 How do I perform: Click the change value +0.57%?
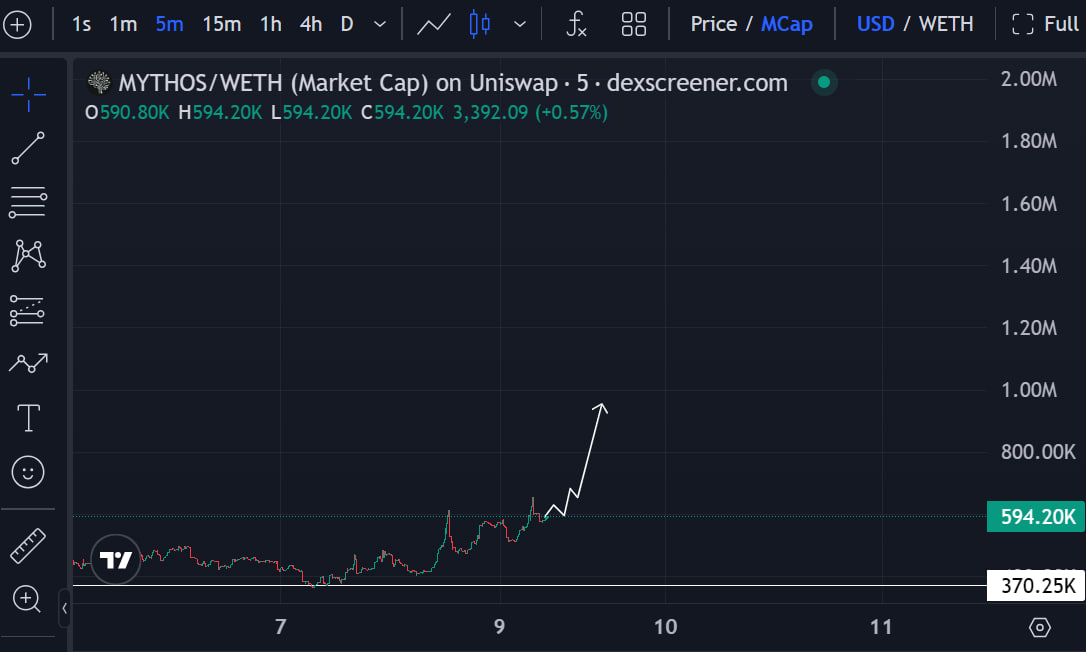click(571, 113)
